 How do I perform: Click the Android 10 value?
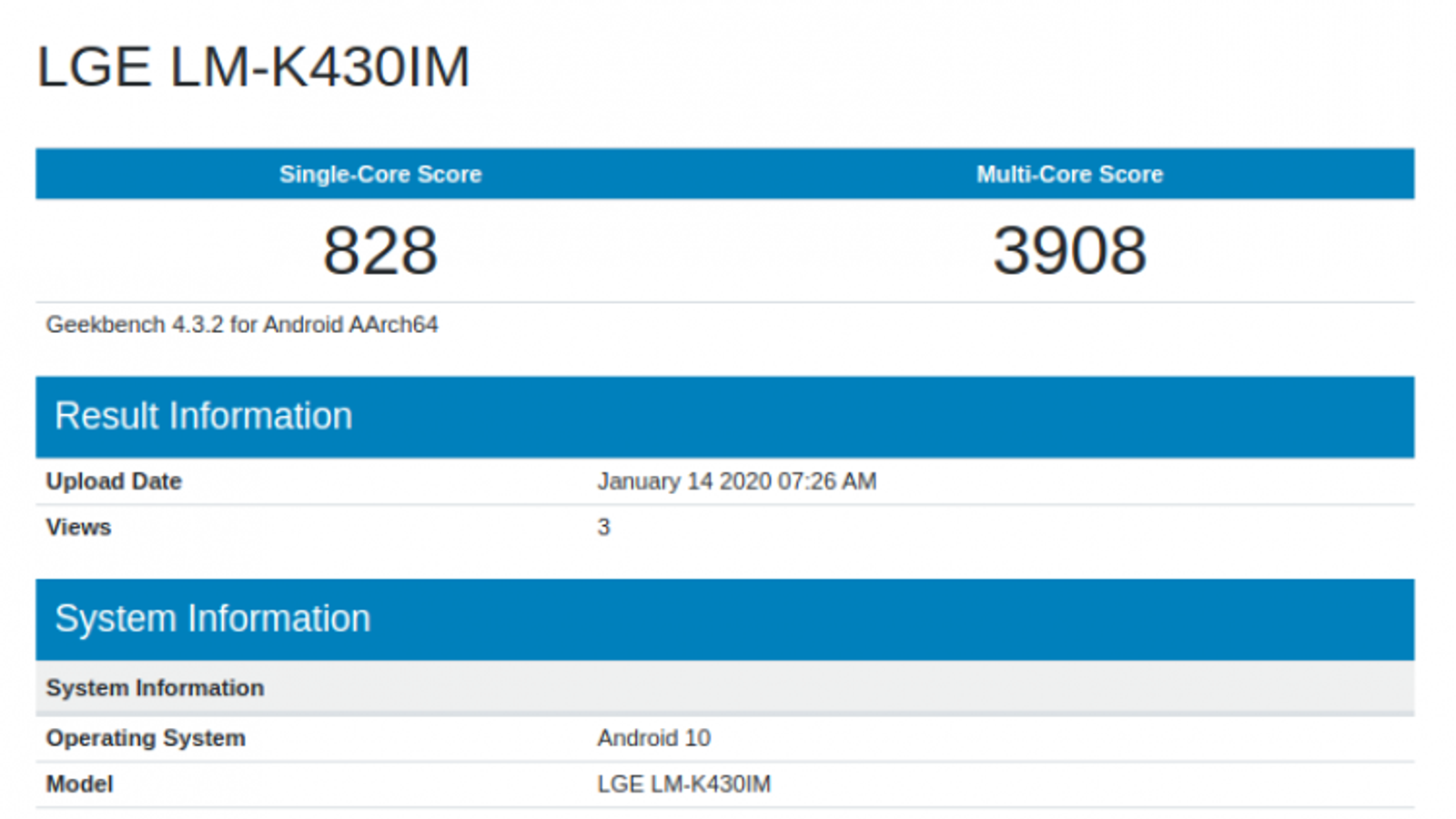653,738
